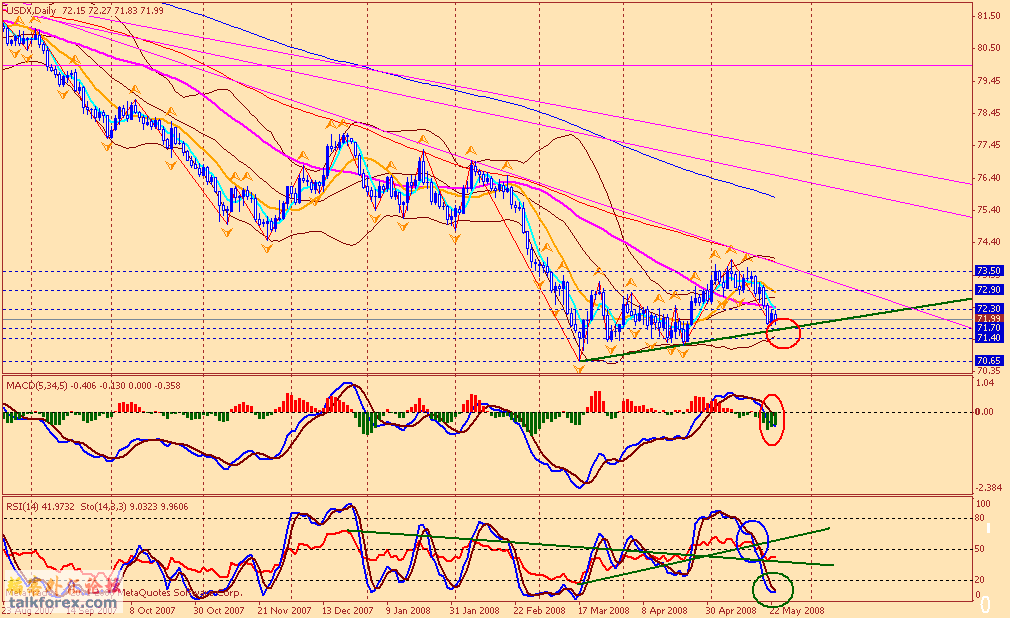Click the 80 oscillator scale value

coord(980,517)
